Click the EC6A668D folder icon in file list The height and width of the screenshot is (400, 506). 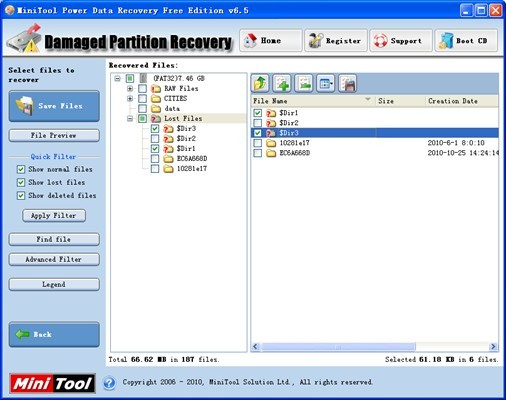coord(271,153)
